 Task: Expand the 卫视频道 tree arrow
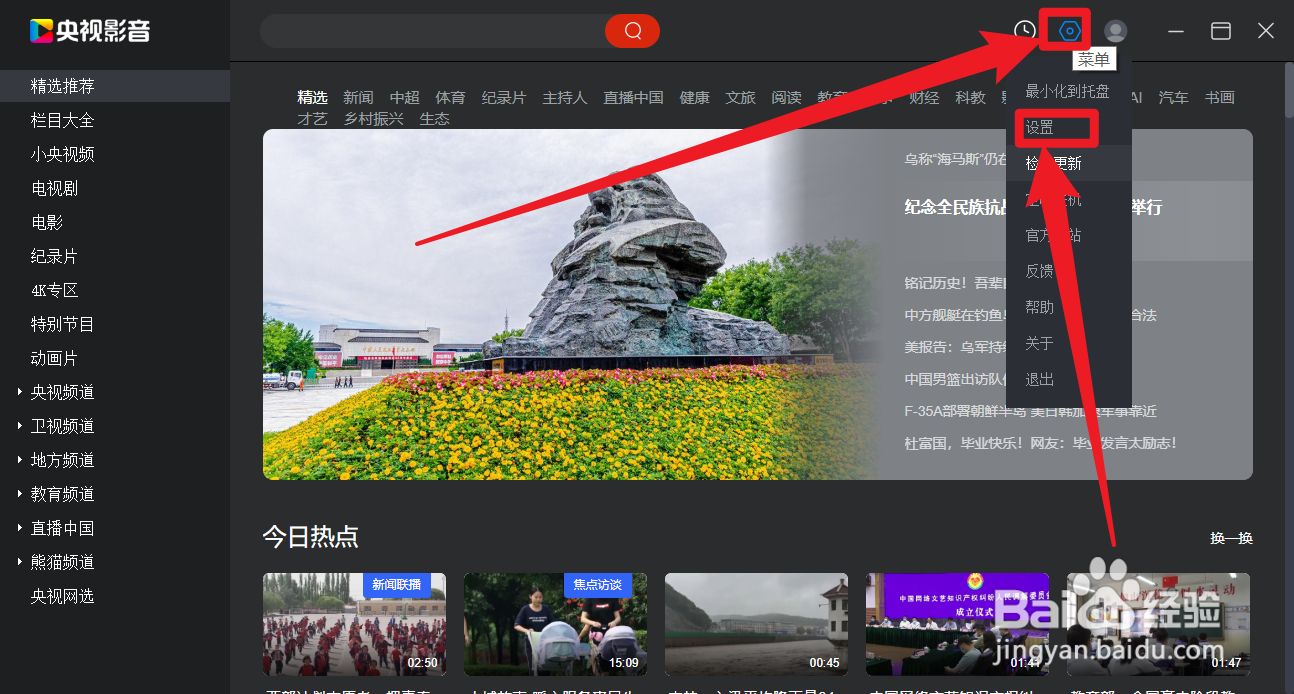tap(20, 426)
